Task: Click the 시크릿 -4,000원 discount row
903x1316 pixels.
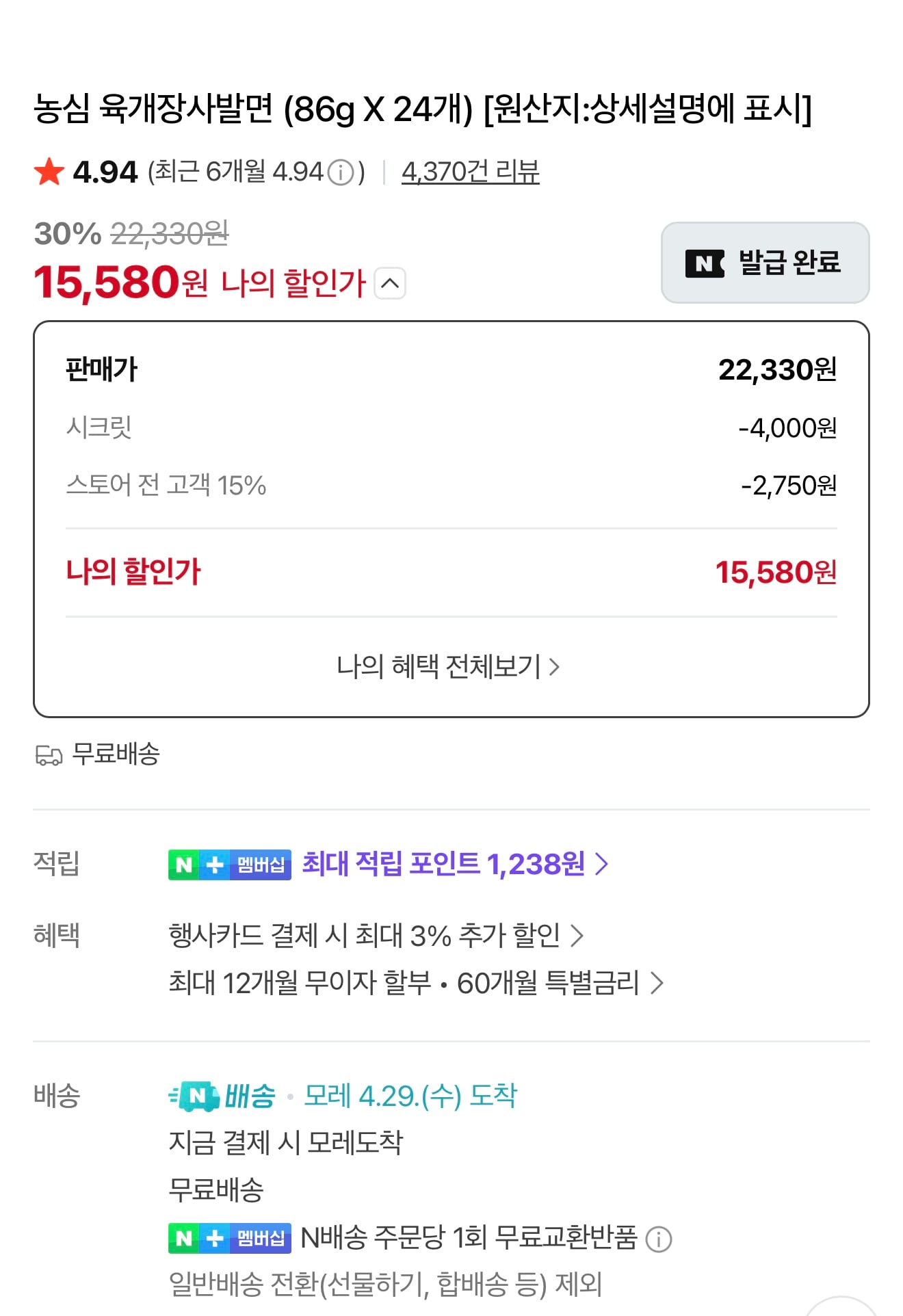Action: pos(451,428)
